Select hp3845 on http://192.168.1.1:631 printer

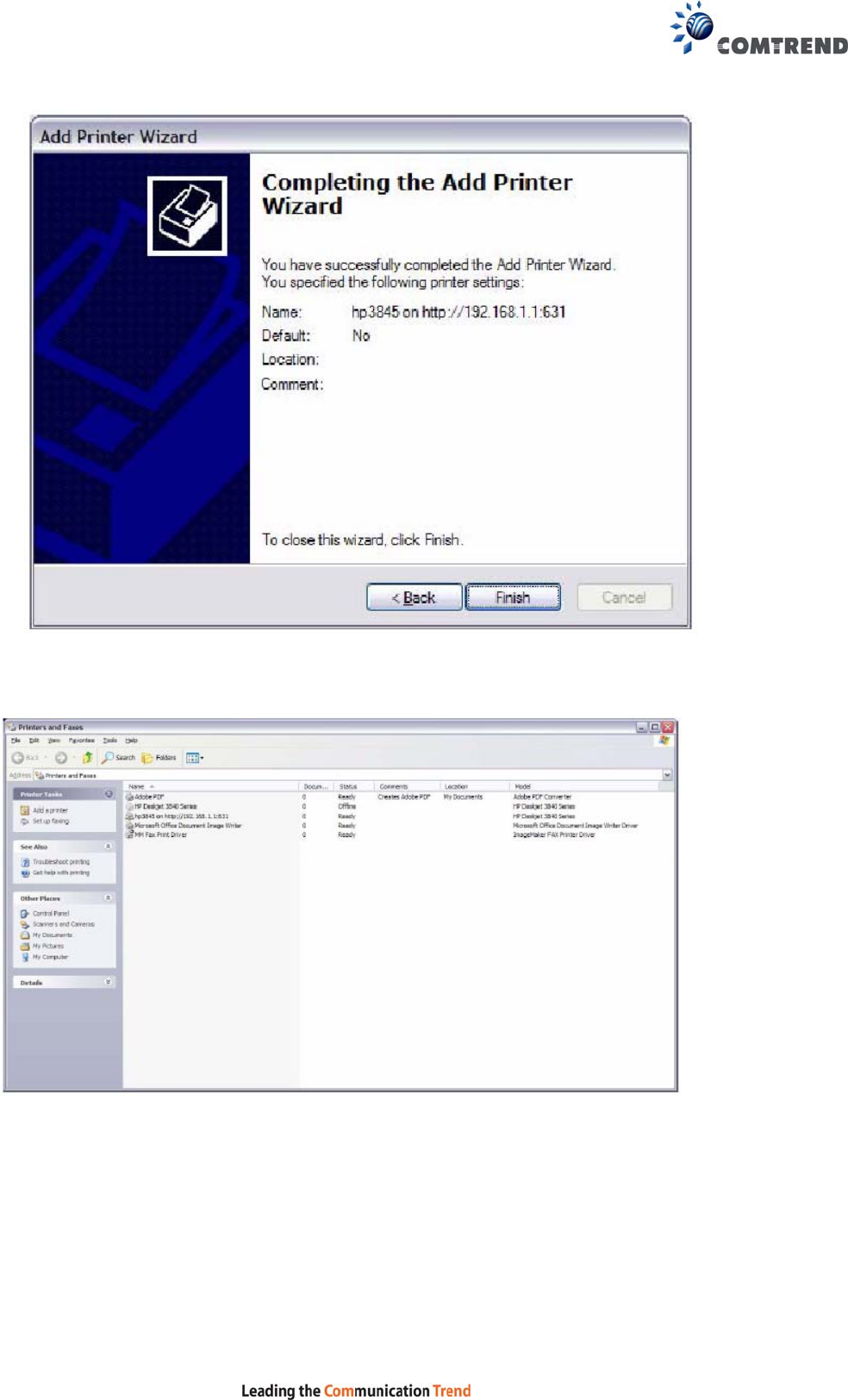[x=181, y=816]
